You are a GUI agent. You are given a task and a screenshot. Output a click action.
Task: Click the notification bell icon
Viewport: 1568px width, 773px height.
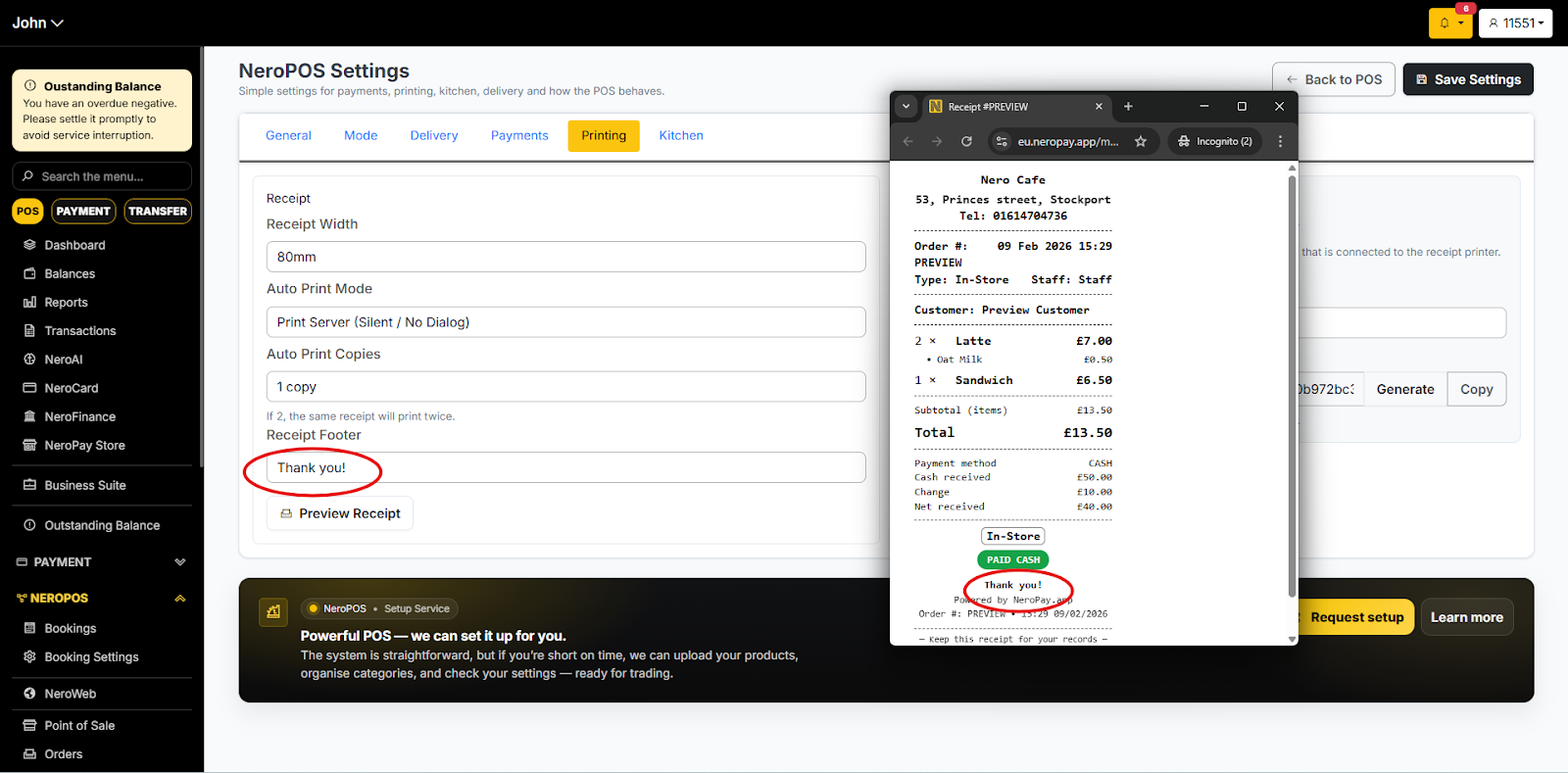(x=1445, y=24)
